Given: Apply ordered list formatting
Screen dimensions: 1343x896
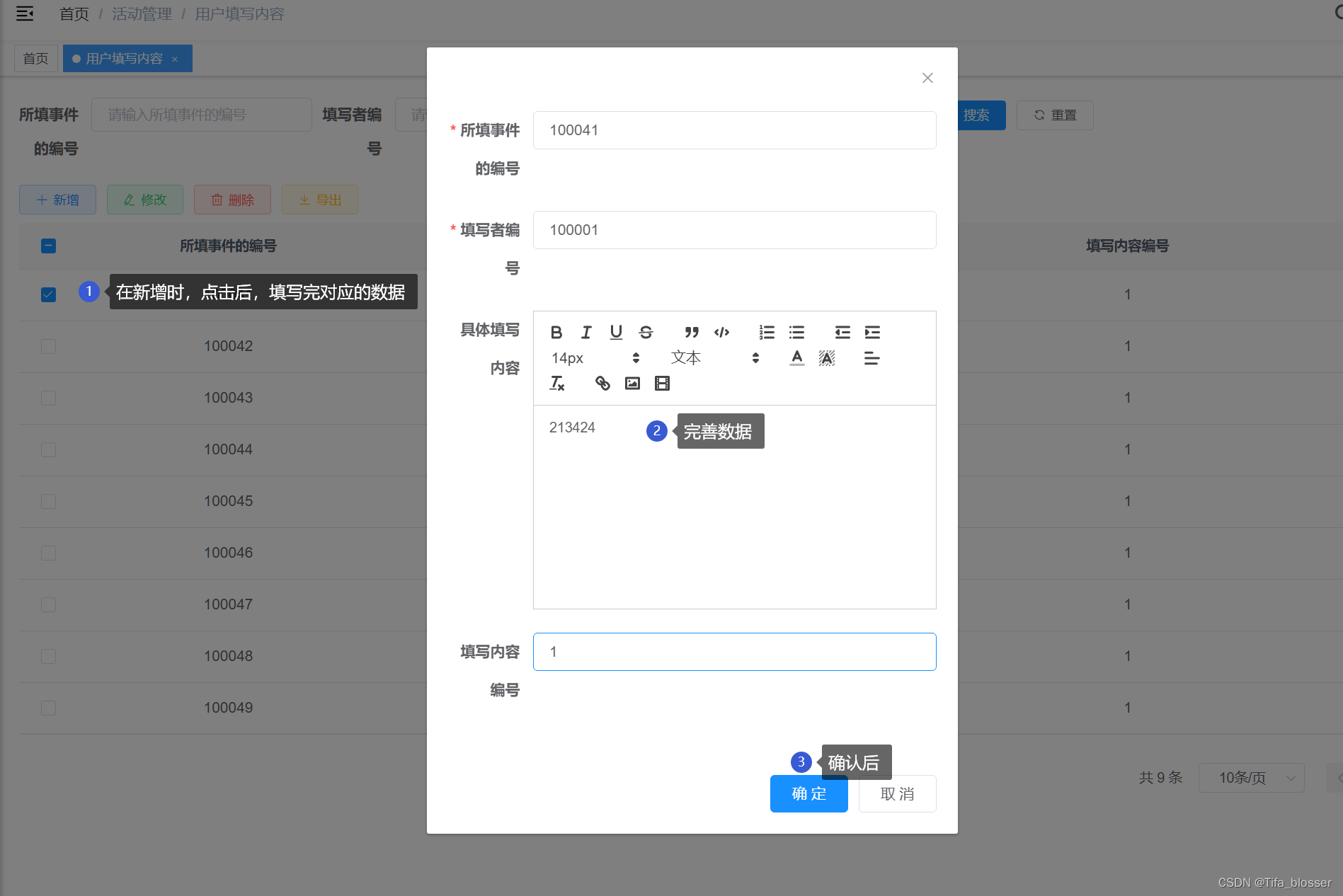Looking at the screenshot, I should click(x=767, y=333).
